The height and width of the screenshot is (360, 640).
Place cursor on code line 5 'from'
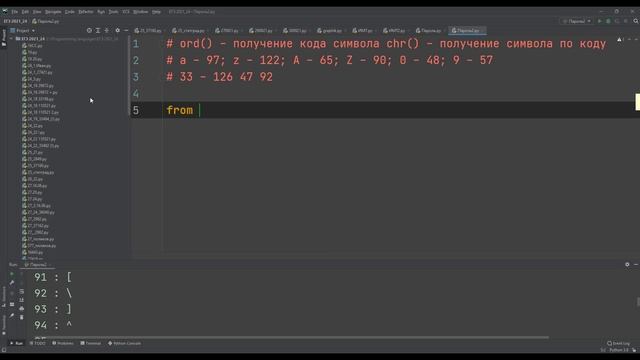pyautogui.click(x=180, y=110)
